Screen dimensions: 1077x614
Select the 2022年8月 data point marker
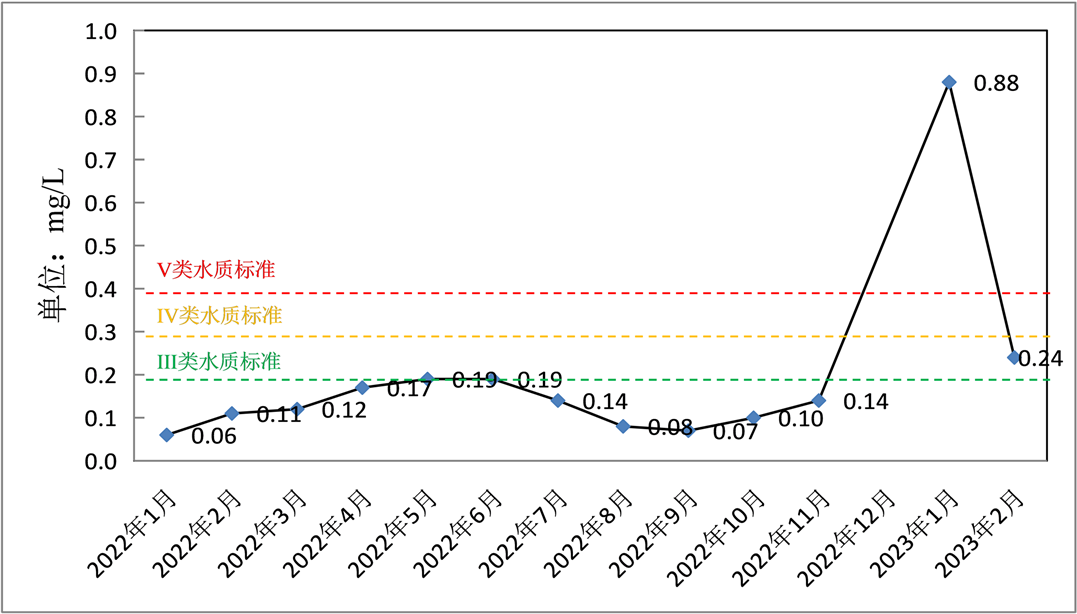[x=623, y=426]
